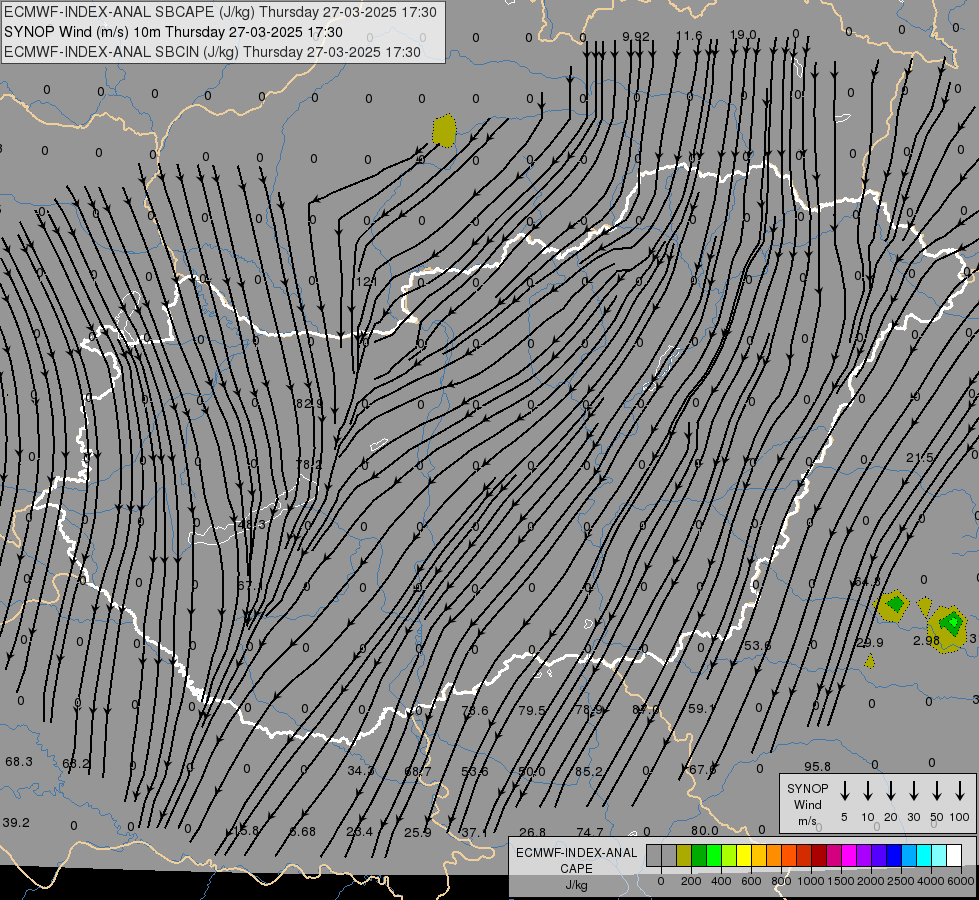Click the SBCIN title line in the header
Screen dimensions: 979x900
(x=212, y=52)
